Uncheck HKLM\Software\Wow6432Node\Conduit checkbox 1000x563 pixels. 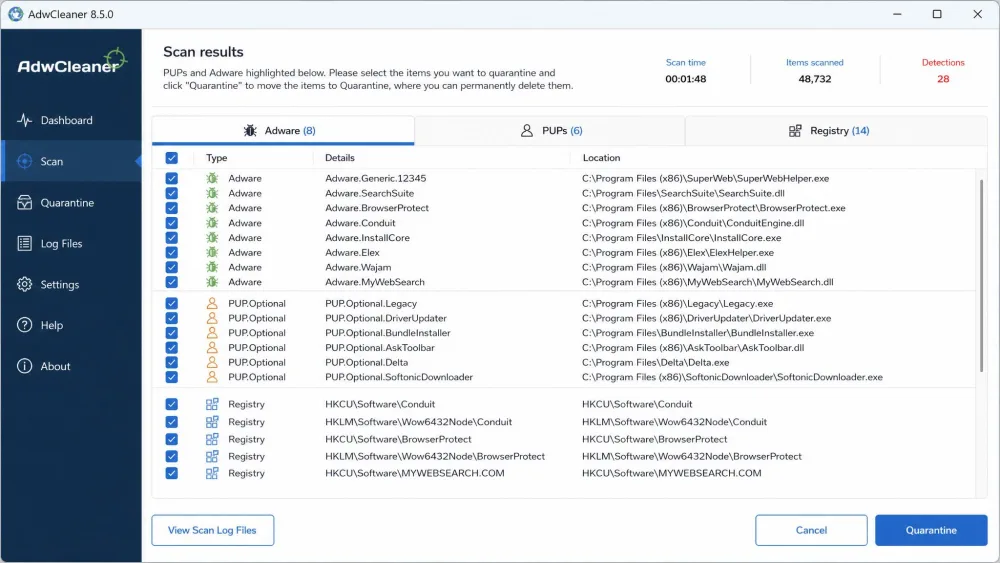pyautogui.click(x=172, y=422)
